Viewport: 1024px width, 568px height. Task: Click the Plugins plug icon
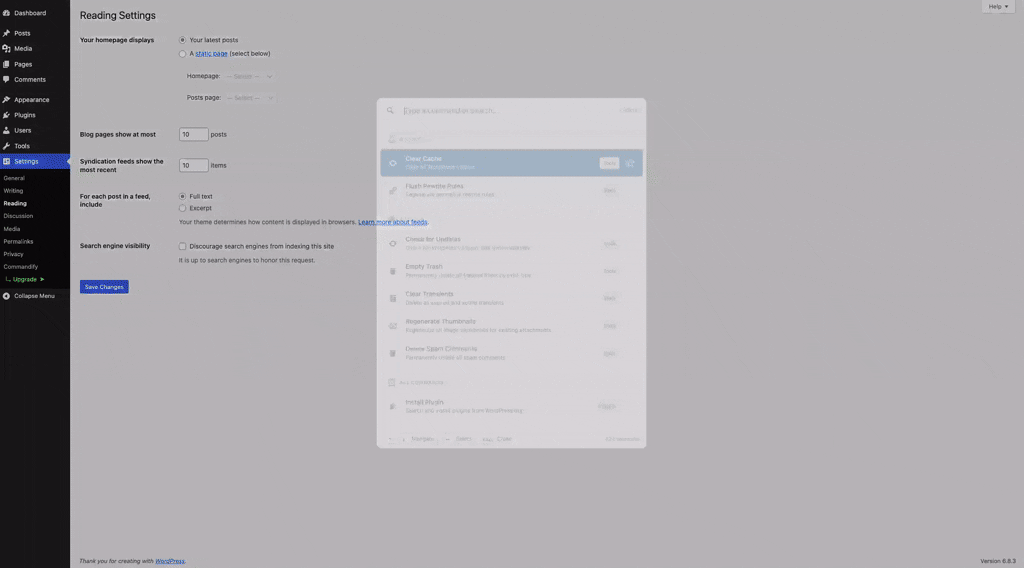pos(7,115)
